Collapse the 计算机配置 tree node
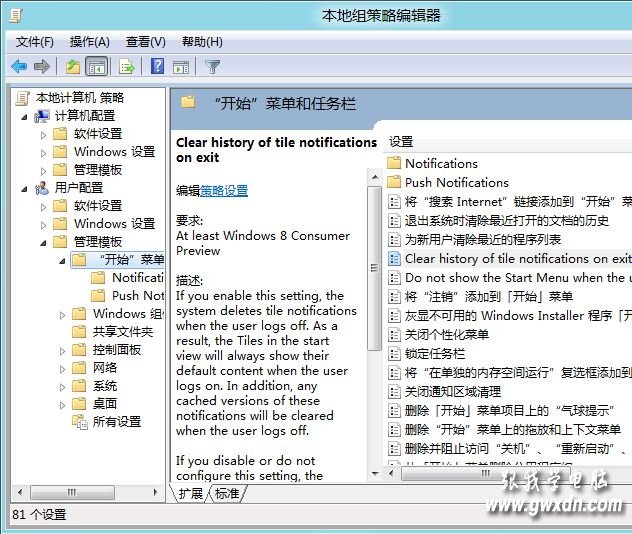The width and height of the screenshot is (632, 534). click(x=25, y=117)
